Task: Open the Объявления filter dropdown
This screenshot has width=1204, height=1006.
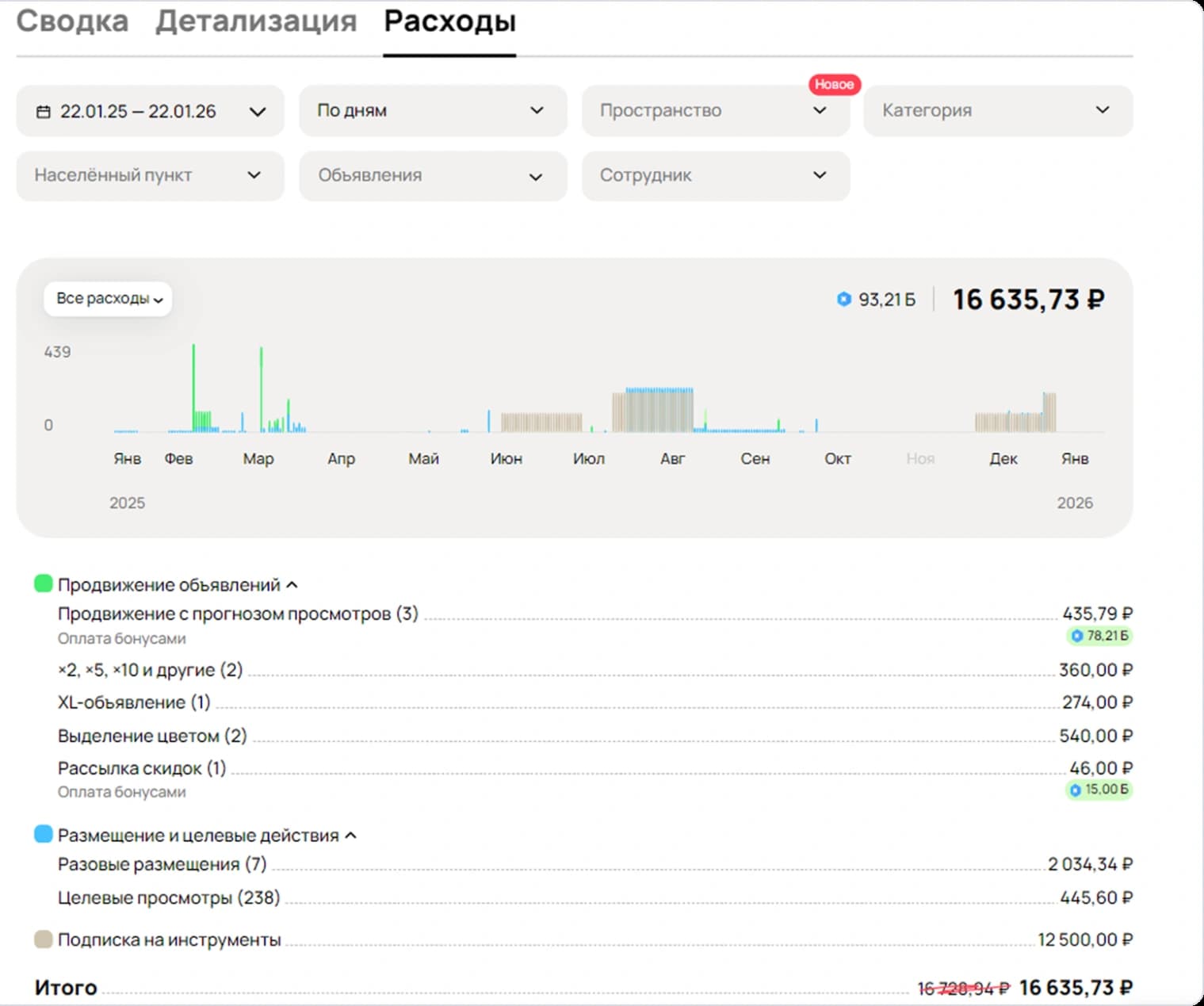Action: pyautogui.click(x=433, y=175)
